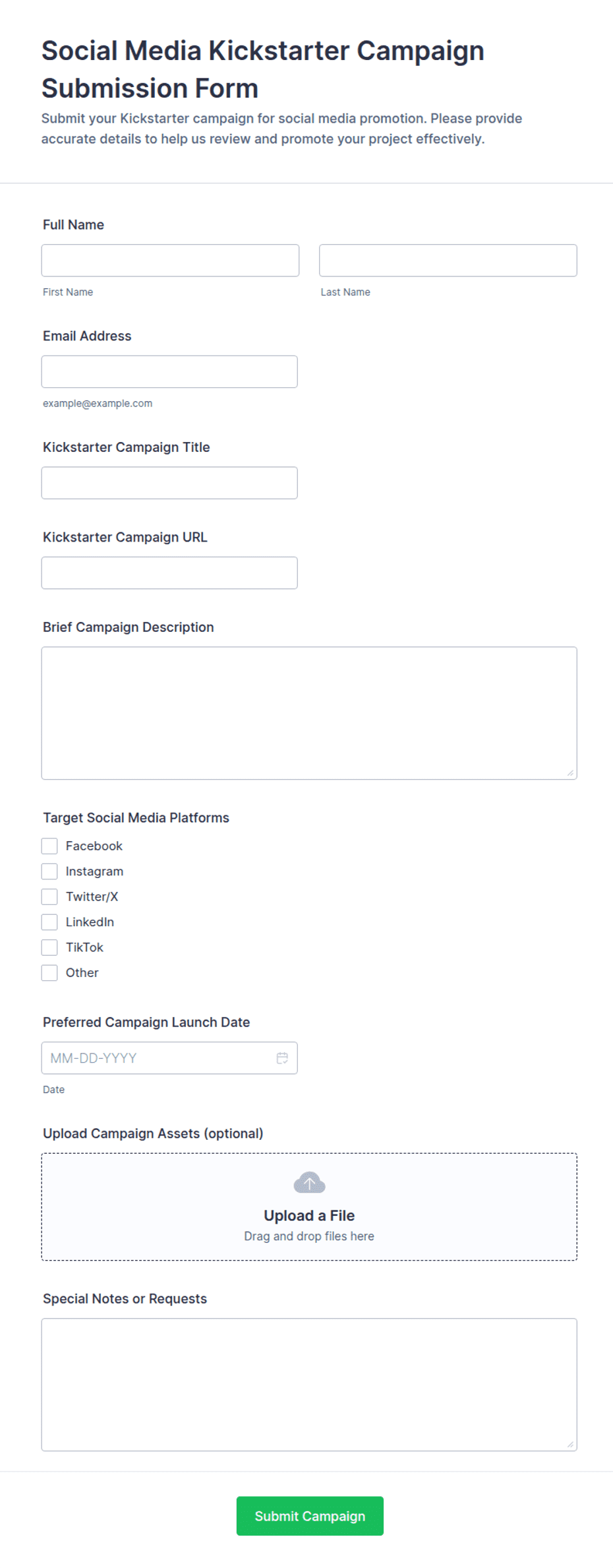Open the MM-DD-YYYY launch date field
613x1568 pixels.
pyautogui.click(x=169, y=1057)
